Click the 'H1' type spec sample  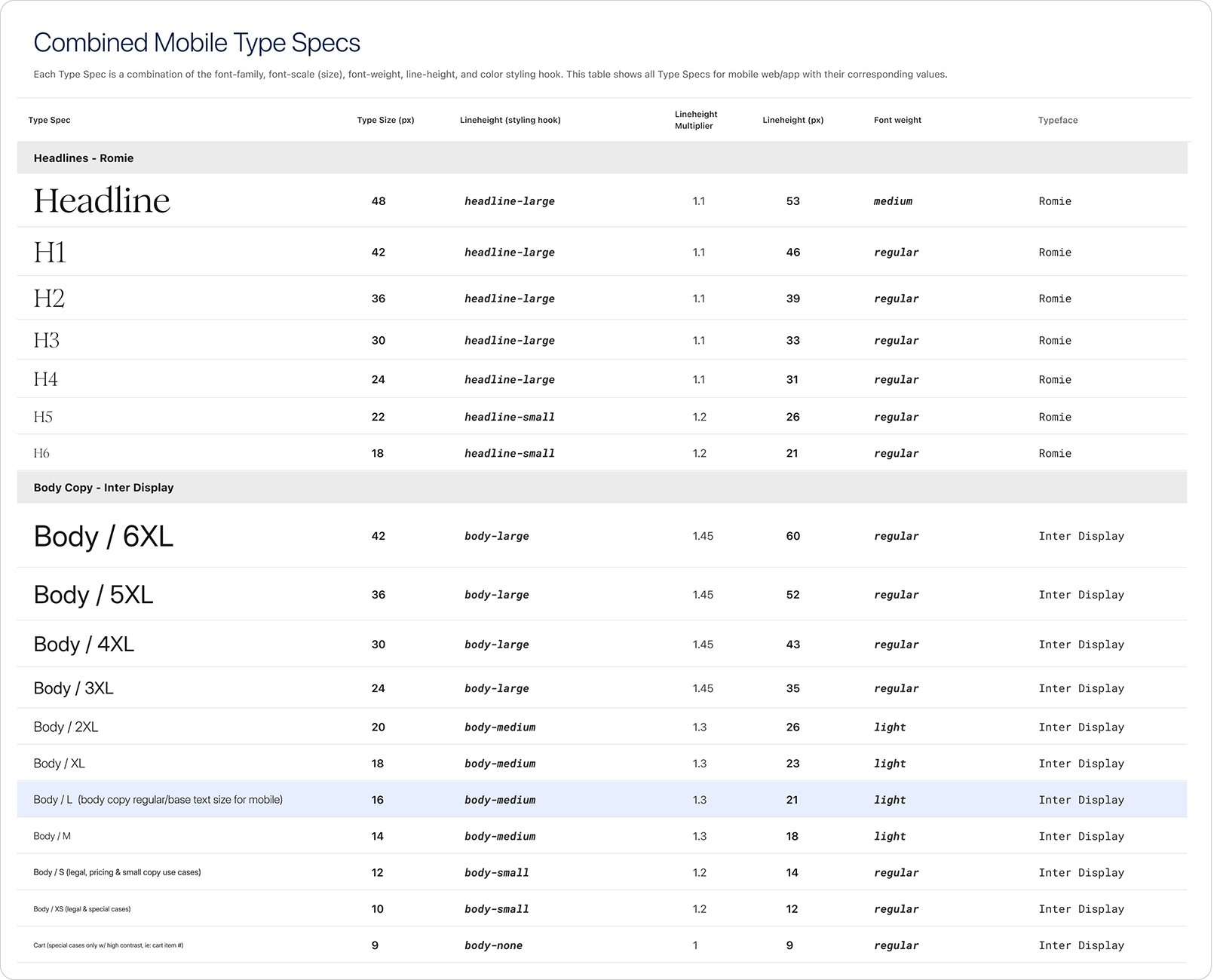pyautogui.click(x=50, y=253)
